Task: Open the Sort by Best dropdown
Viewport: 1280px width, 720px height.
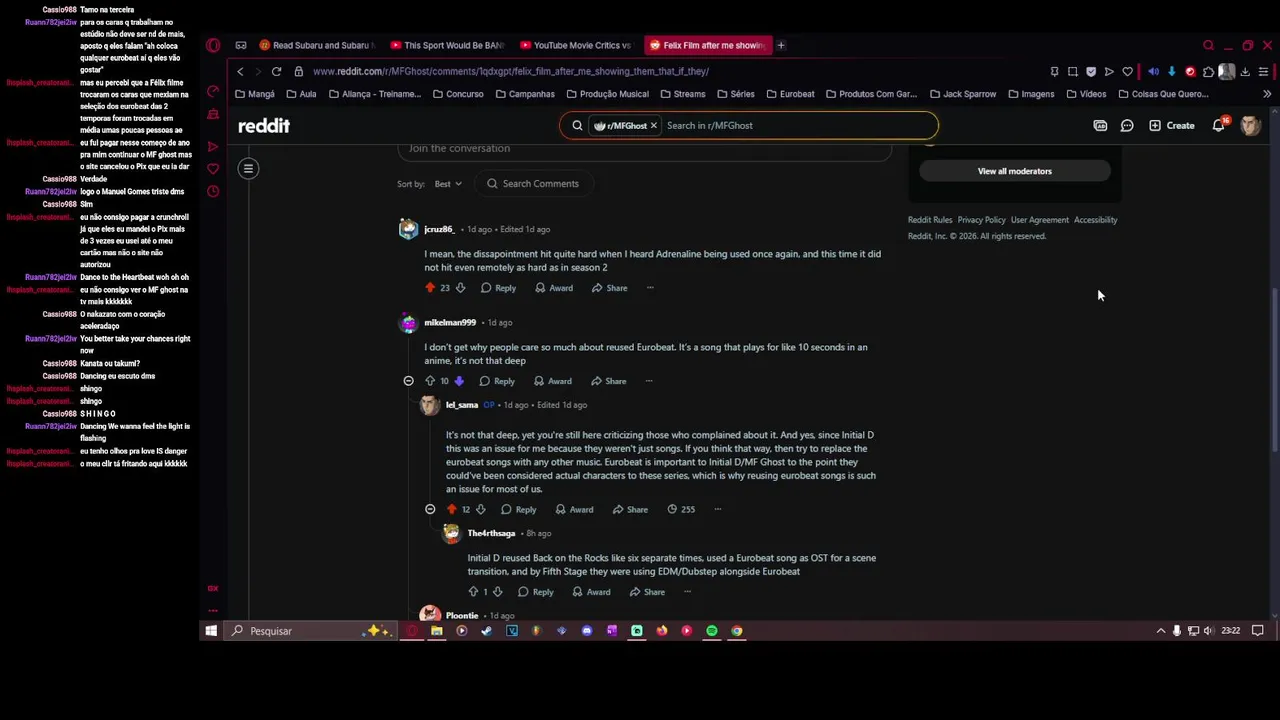Action: [448, 184]
